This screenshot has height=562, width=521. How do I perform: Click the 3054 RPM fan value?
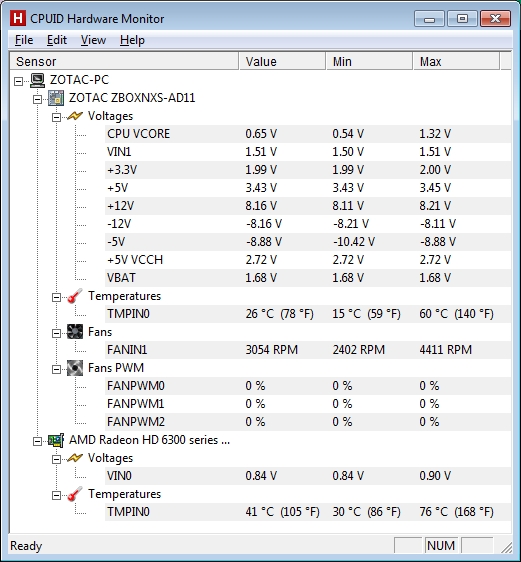pos(272,350)
